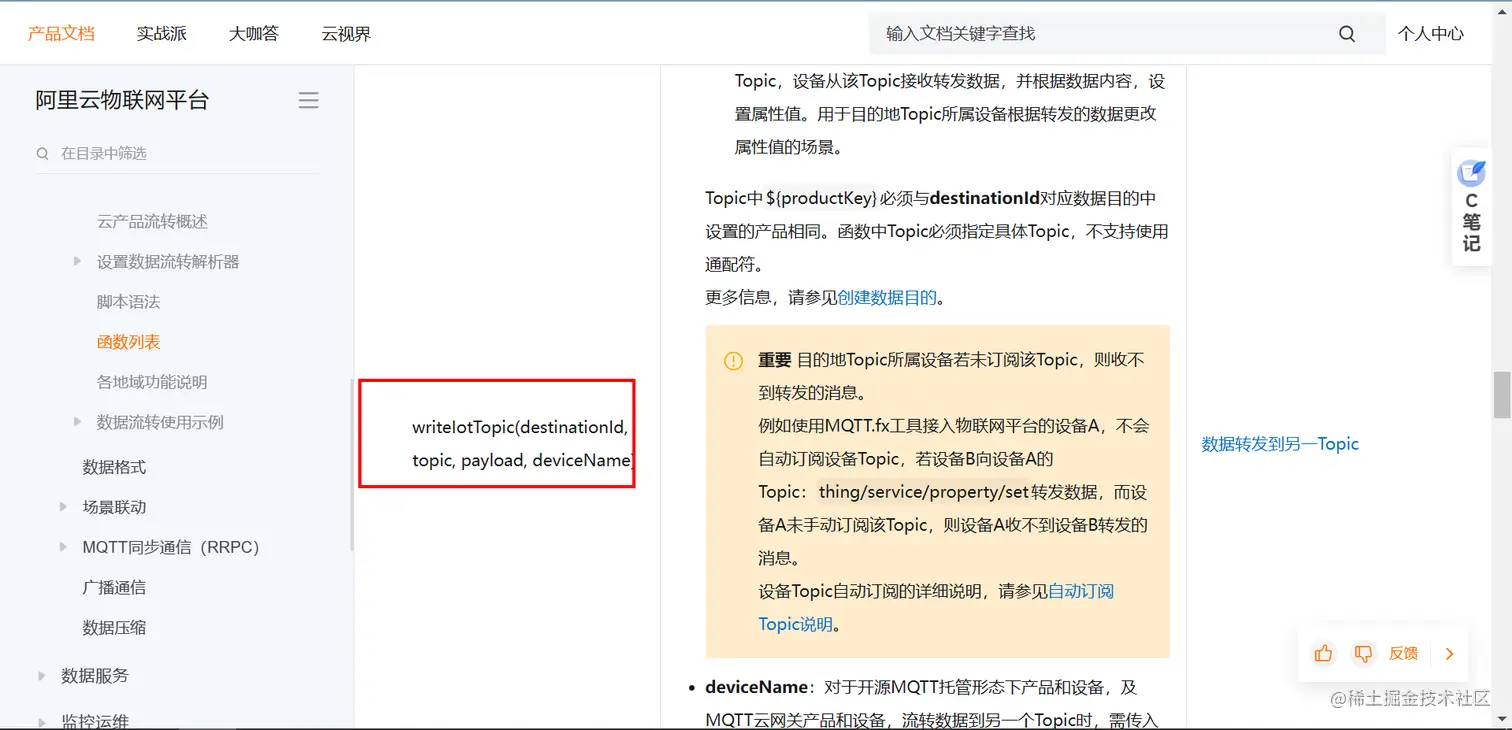This screenshot has width=1512, height=730.
Task: Open 广播通信 in the sidebar
Action: click(x=114, y=587)
